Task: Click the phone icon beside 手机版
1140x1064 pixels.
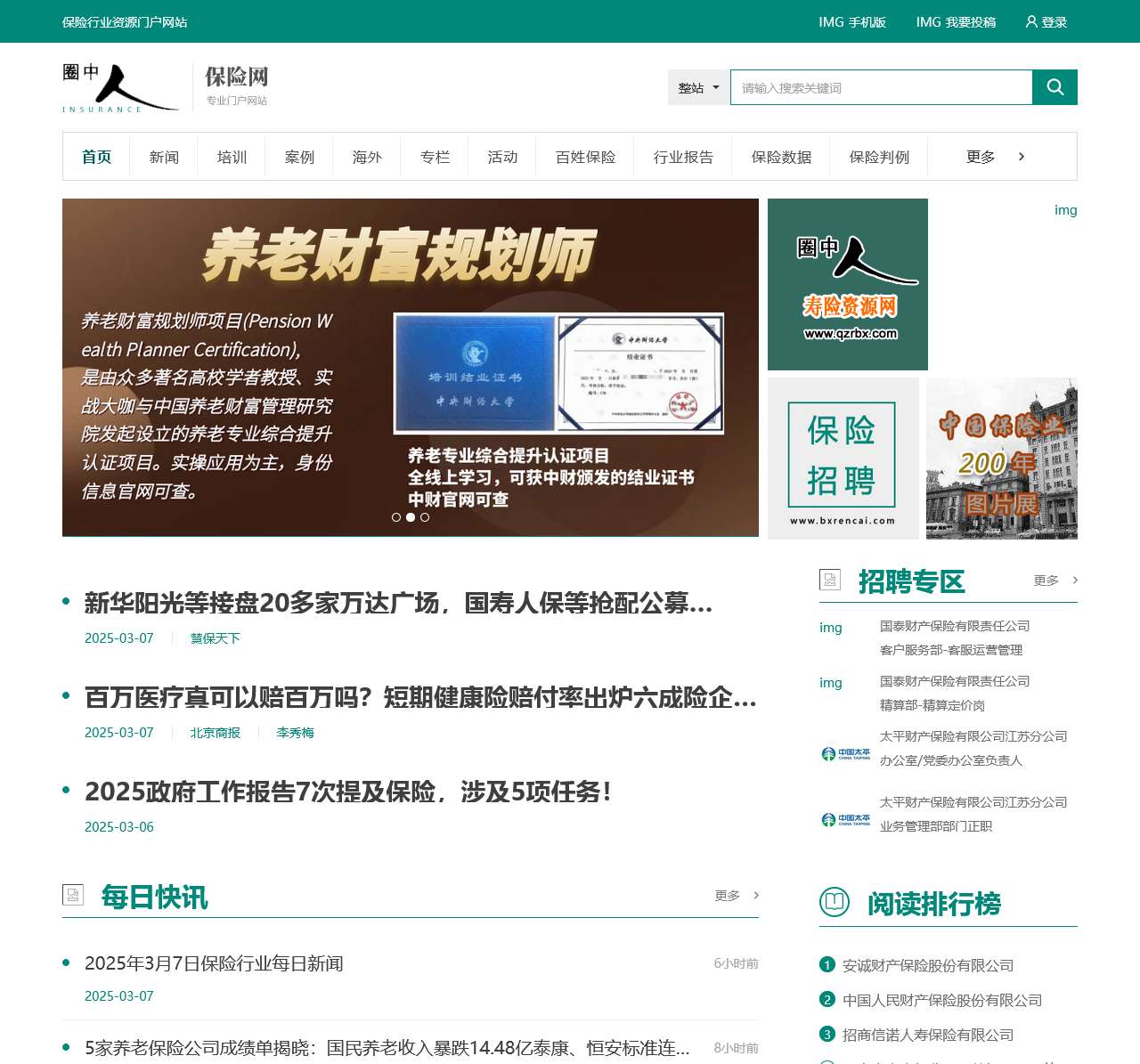Action: (830, 21)
